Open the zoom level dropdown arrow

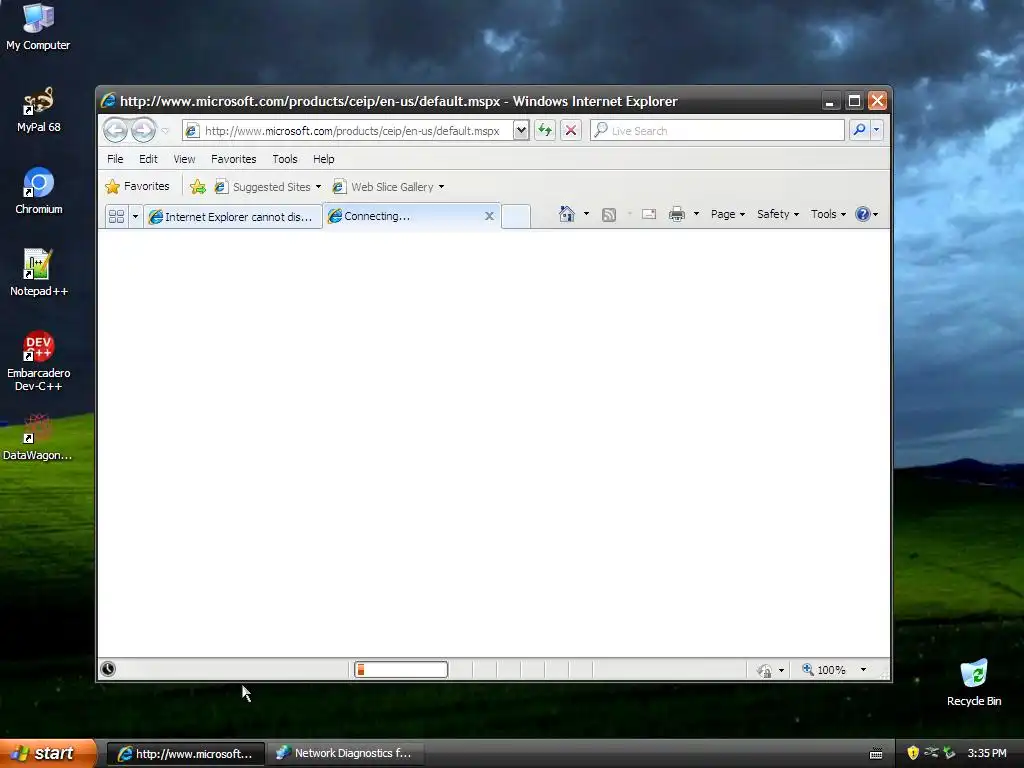click(863, 670)
